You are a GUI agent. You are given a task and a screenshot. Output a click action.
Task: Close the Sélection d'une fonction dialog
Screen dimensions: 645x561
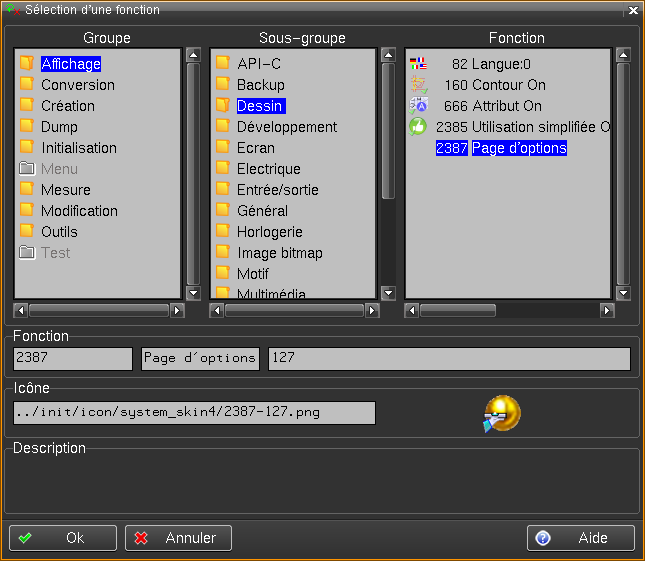633,10
